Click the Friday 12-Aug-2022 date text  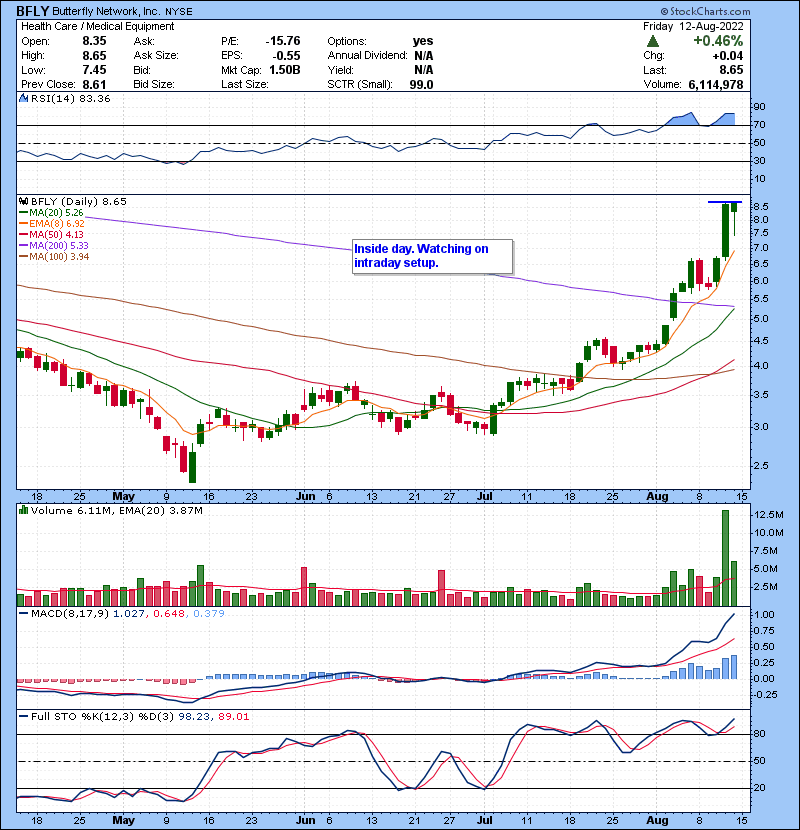[693, 26]
